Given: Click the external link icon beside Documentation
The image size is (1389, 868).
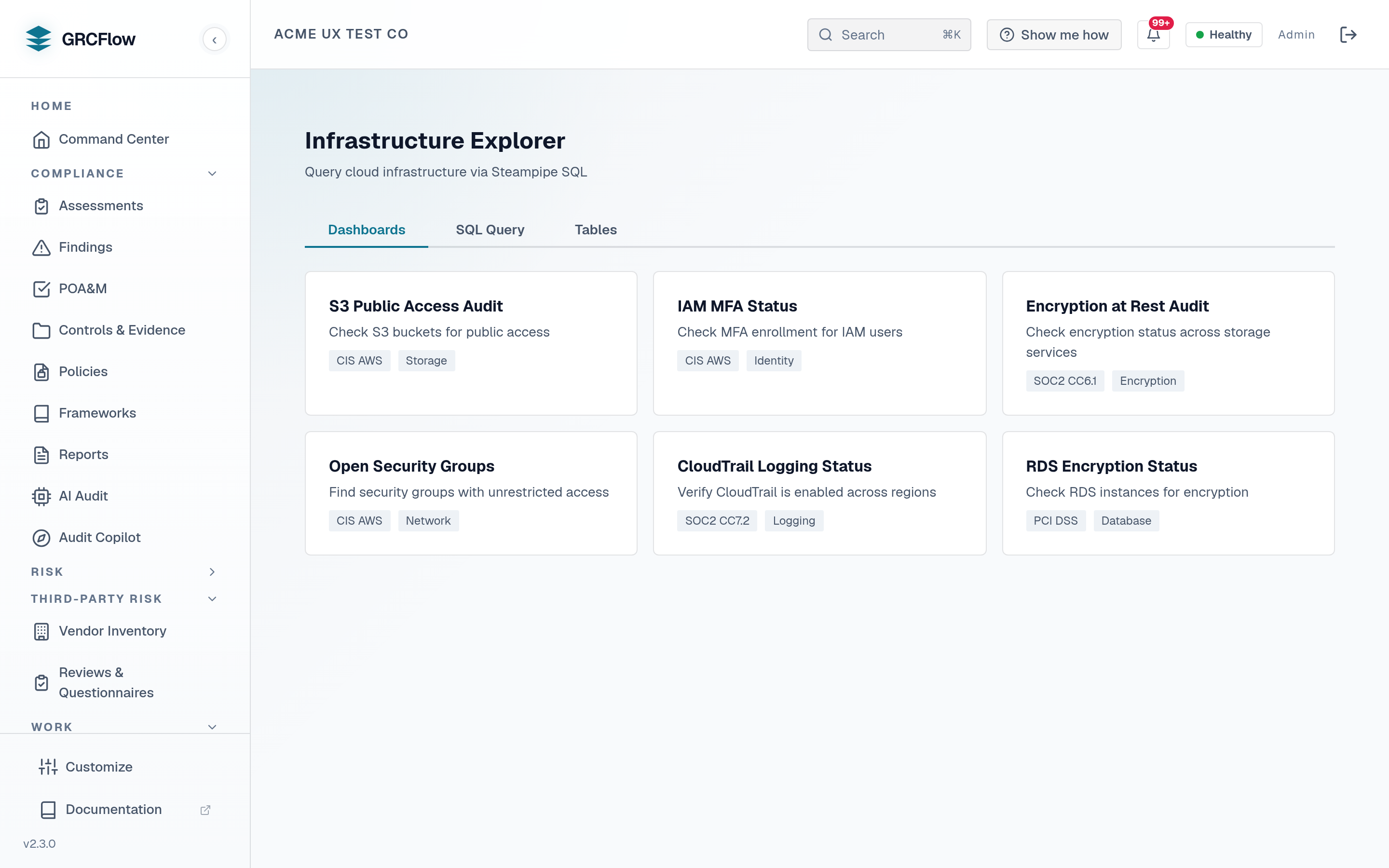Looking at the screenshot, I should coord(205,810).
